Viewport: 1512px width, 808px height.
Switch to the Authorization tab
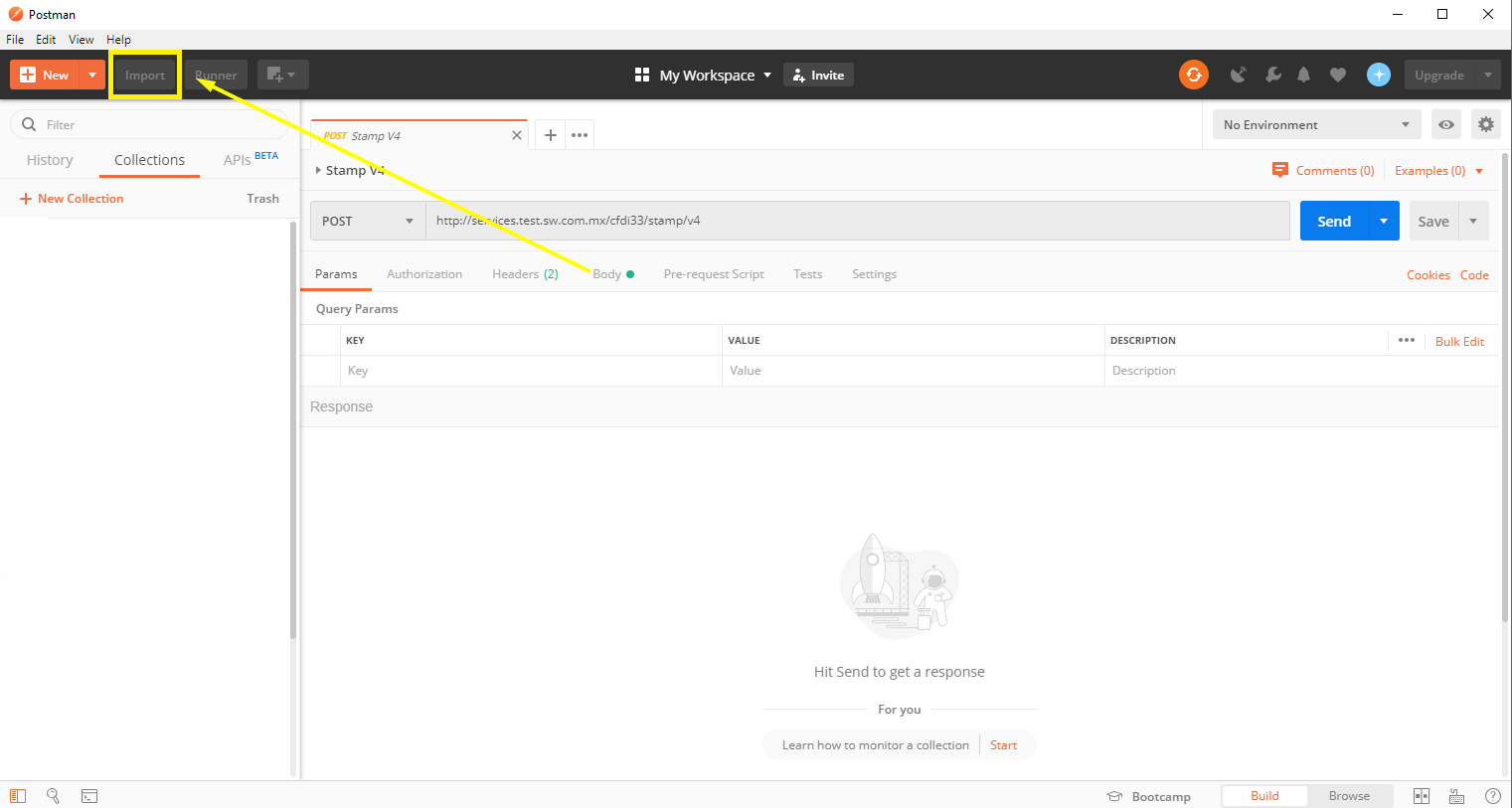pyautogui.click(x=424, y=273)
